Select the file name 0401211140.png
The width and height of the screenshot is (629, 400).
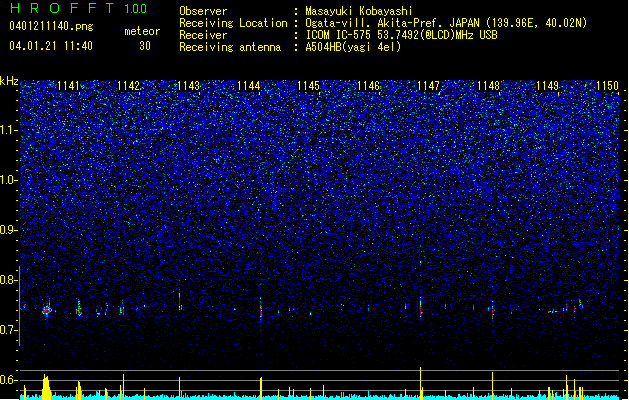[51, 26]
